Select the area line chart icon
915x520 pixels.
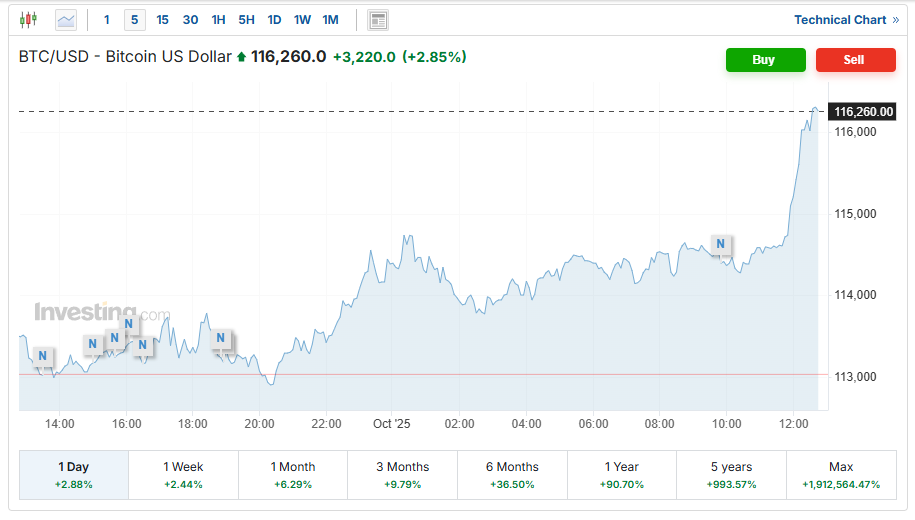click(x=65, y=19)
